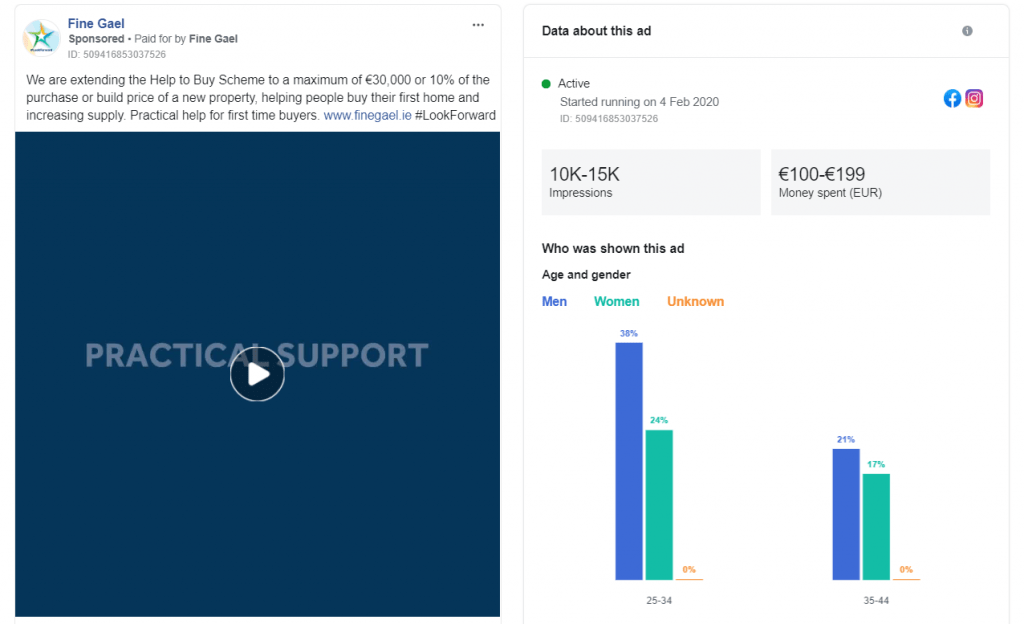Click the Facebook platform icon
The width and height of the screenshot is (1024, 624).
952,98
